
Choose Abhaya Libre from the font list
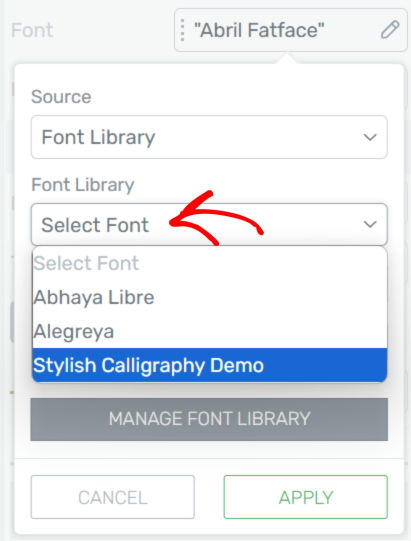click(209, 297)
